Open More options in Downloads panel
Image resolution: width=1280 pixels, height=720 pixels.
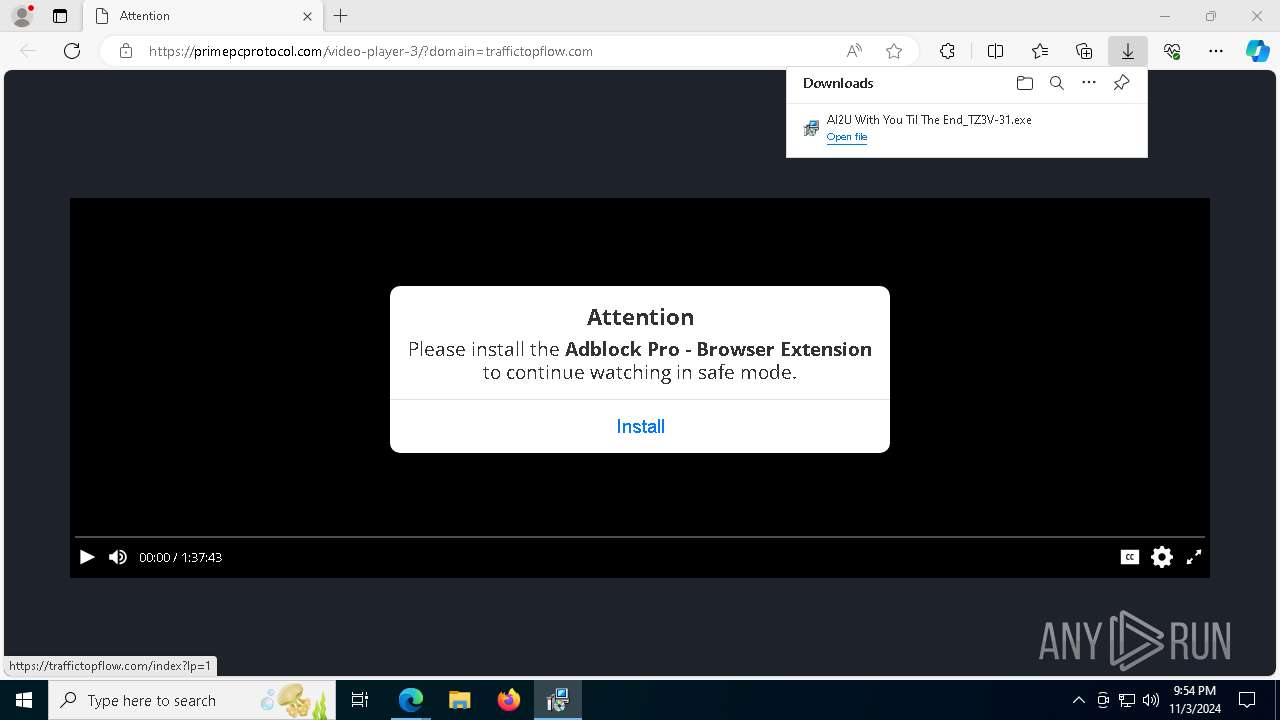[1089, 83]
